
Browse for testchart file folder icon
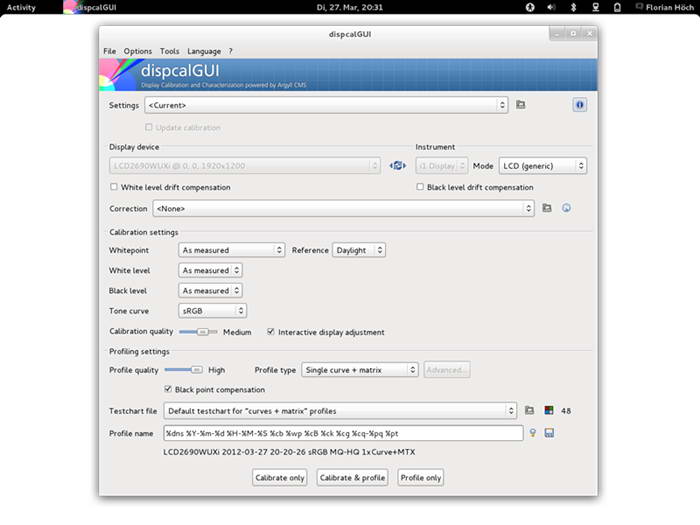tap(529, 410)
